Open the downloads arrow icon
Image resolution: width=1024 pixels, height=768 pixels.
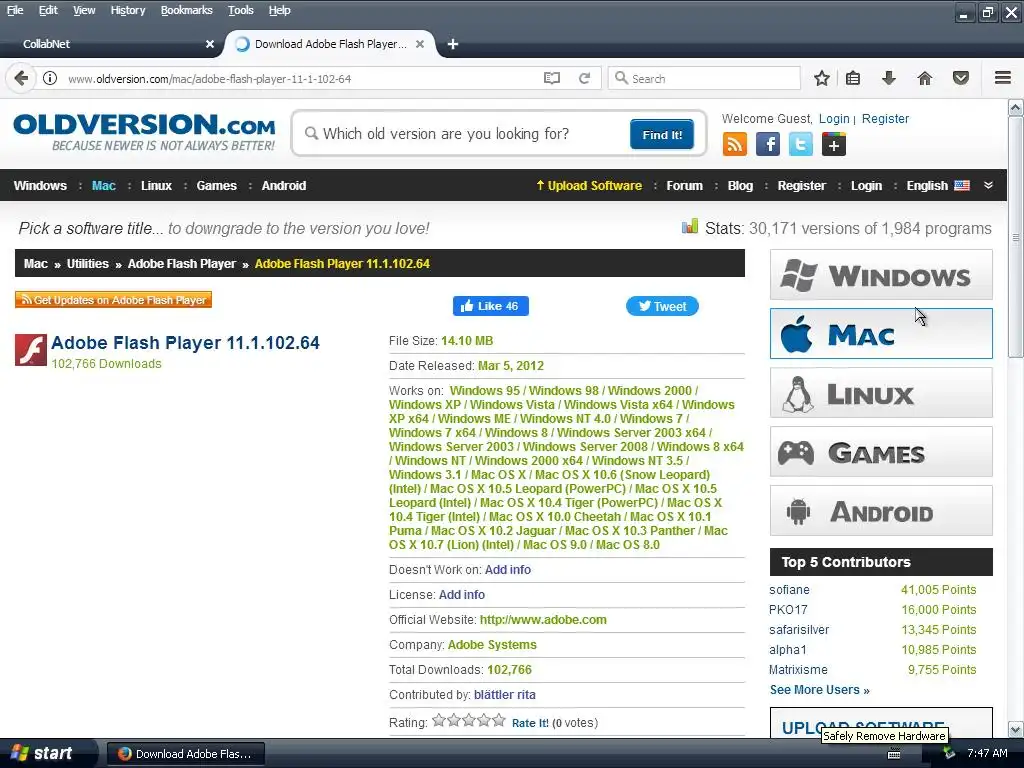point(888,78)
